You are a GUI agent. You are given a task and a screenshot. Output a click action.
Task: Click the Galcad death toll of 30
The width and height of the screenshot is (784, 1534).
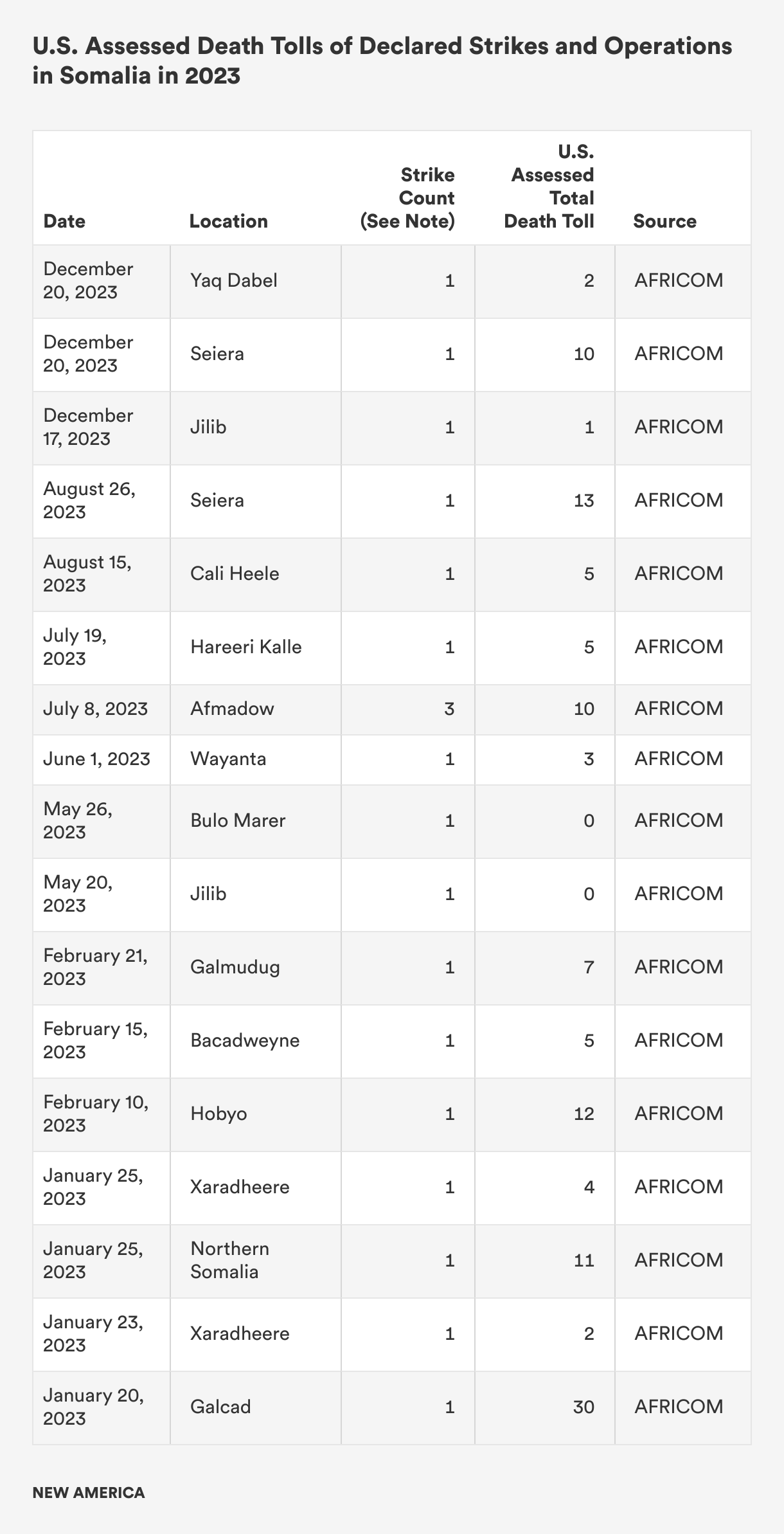(x=584, y=1407)
